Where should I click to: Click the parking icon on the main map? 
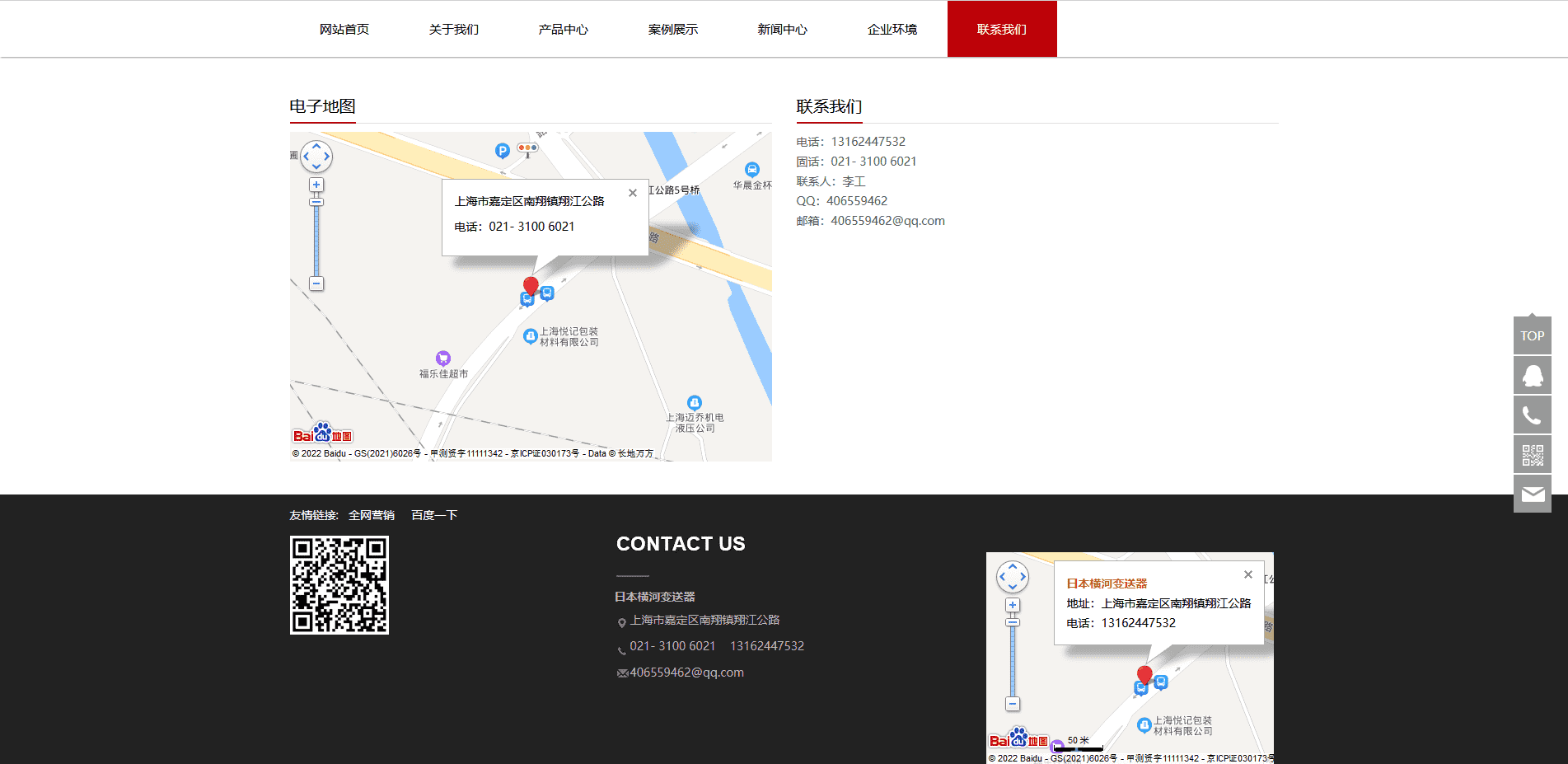tap(502, 151)
